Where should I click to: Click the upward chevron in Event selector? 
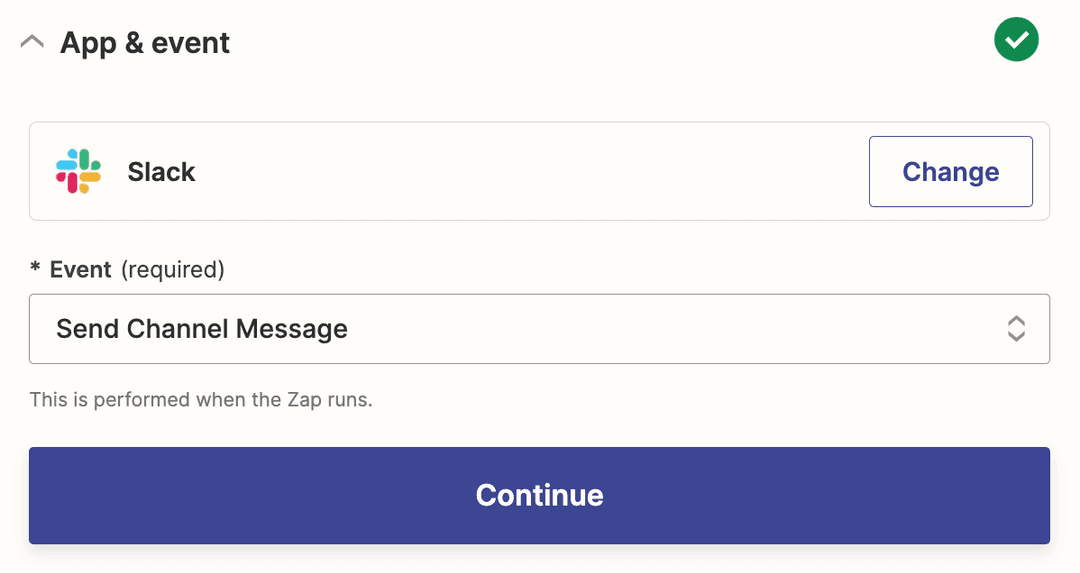(x=1016, y=321)
